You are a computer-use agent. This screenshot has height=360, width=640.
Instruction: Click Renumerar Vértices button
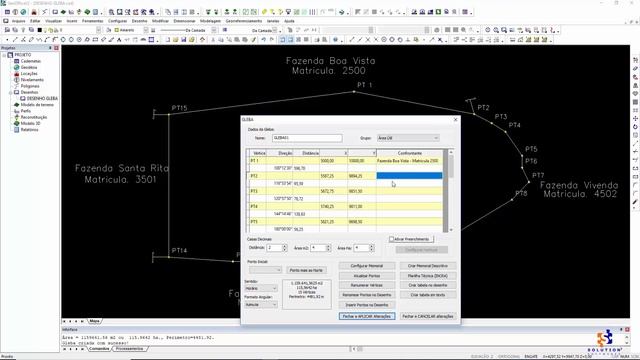[x=367, y=285]
